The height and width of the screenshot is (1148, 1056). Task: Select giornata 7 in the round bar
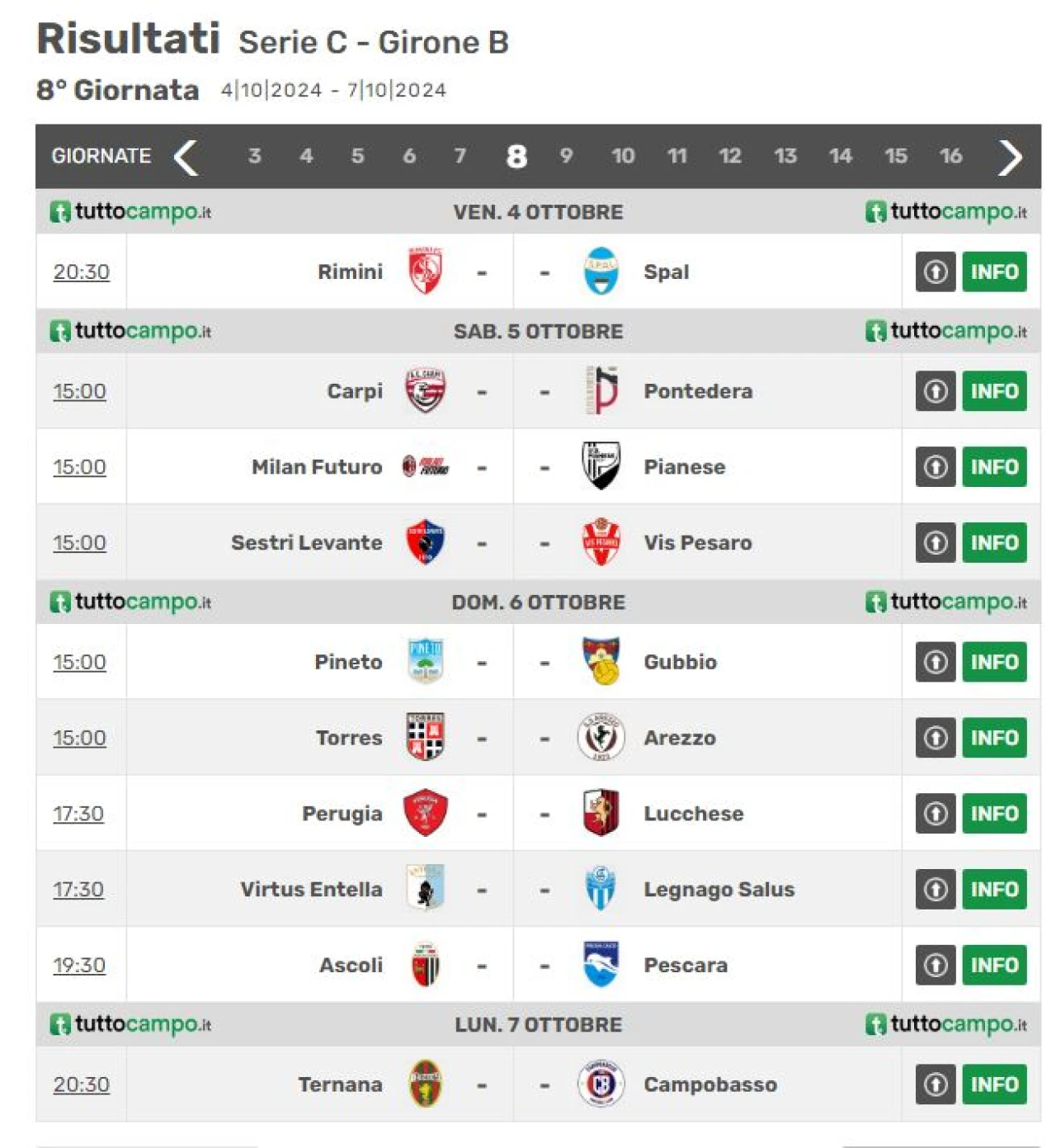[460, 156]
